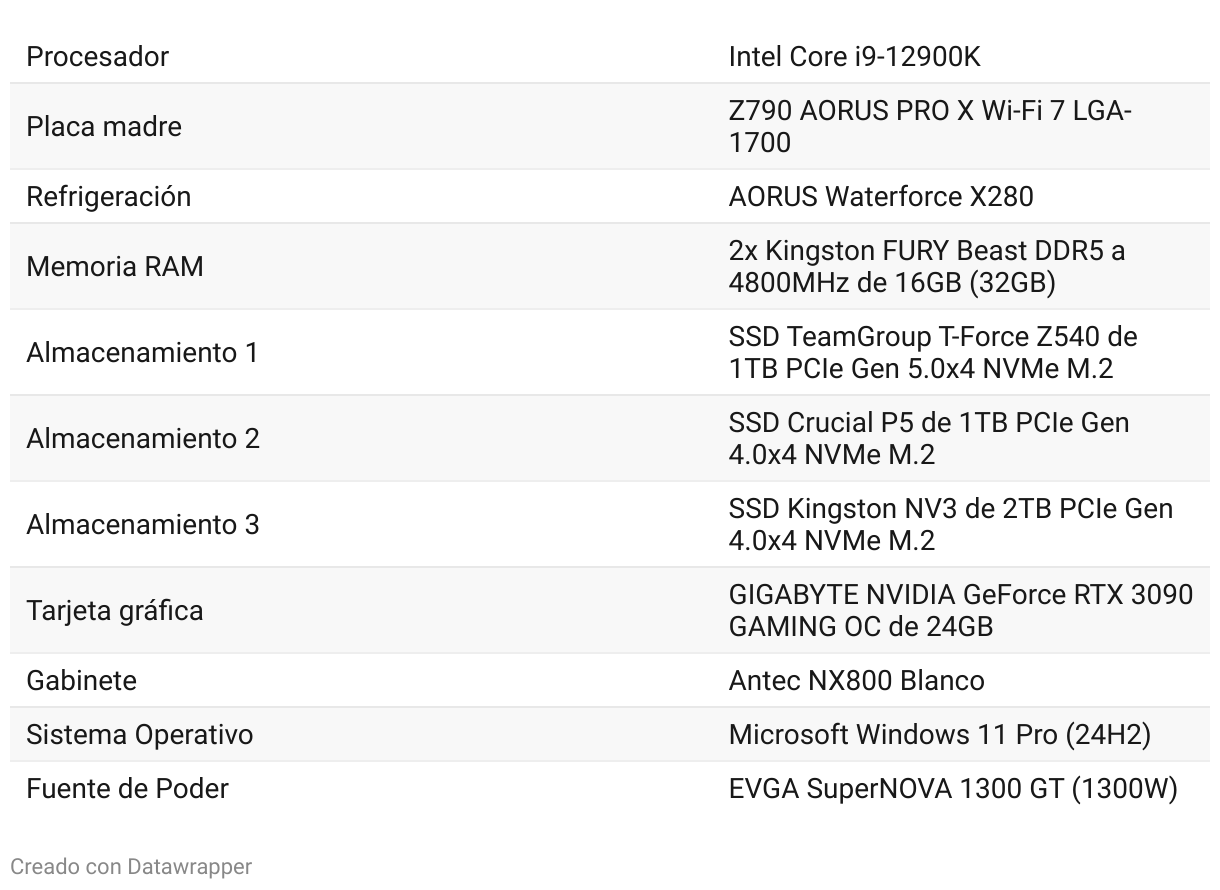
Task: Select the GeForce RTX 3090 GAMING OC cell
Action: point(960,611)
